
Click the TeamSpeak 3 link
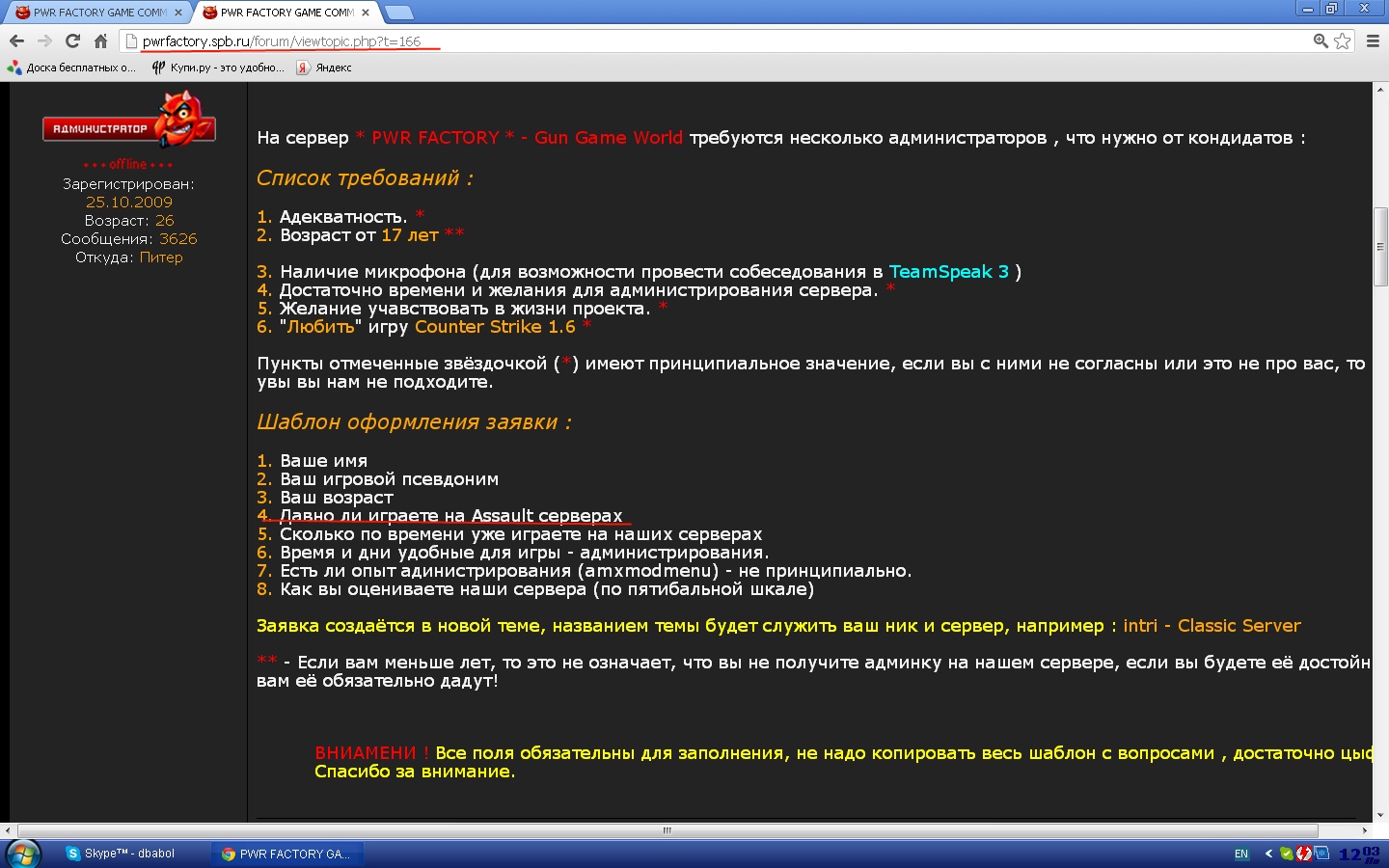pyautogui.click(x=948, y=272)
